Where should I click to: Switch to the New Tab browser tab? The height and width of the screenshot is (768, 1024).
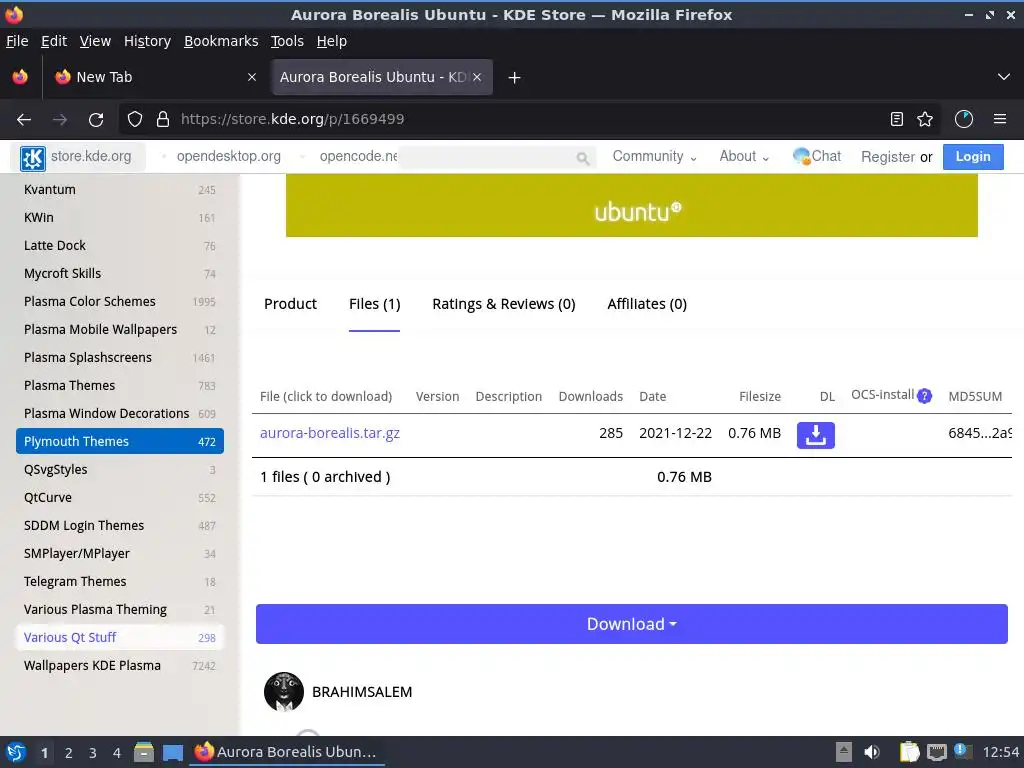click(x=155, y=77)
